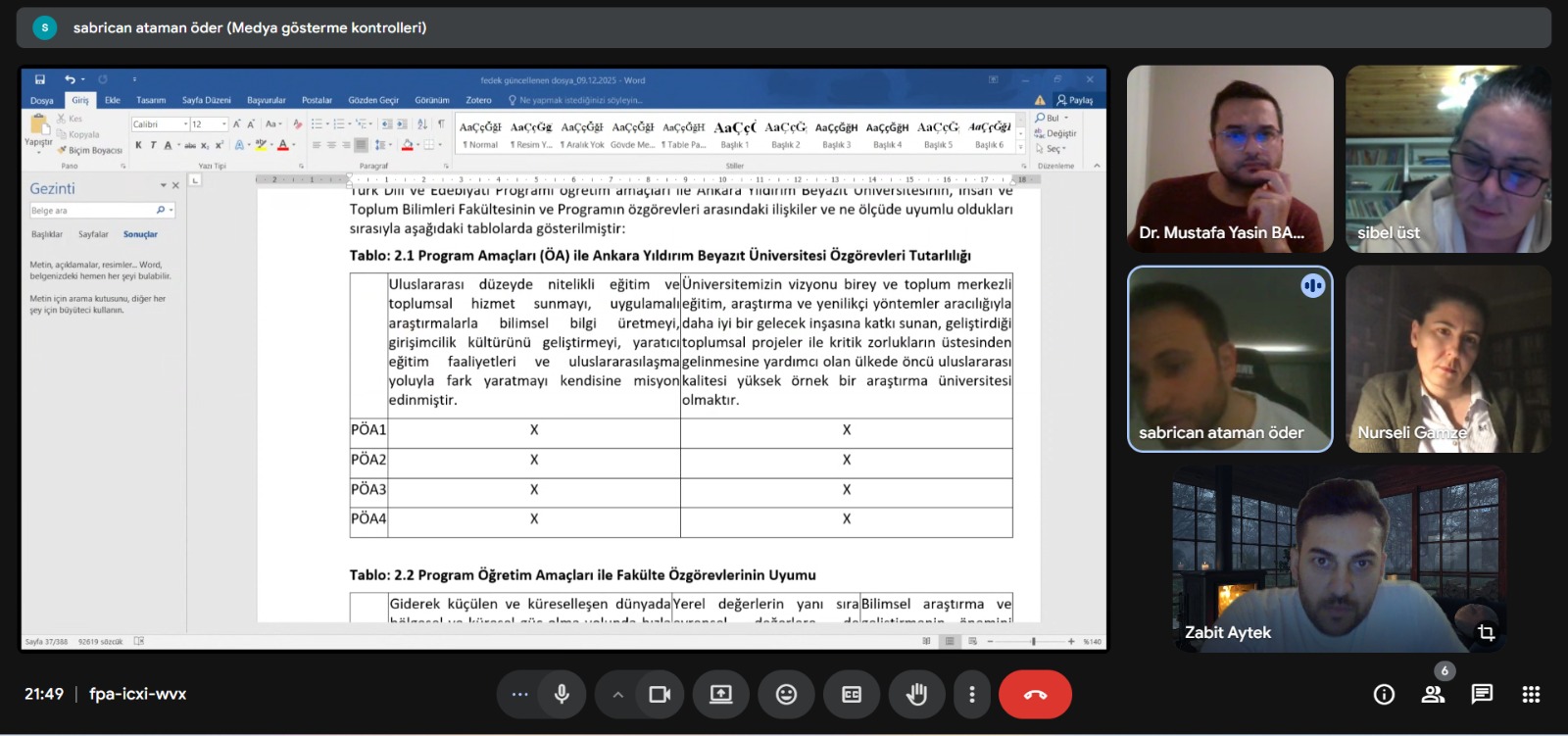Screen dimensions: 1568x736
Task: Select the Sonuçlar tab in Gezinti pane
Action: point(140,234)
